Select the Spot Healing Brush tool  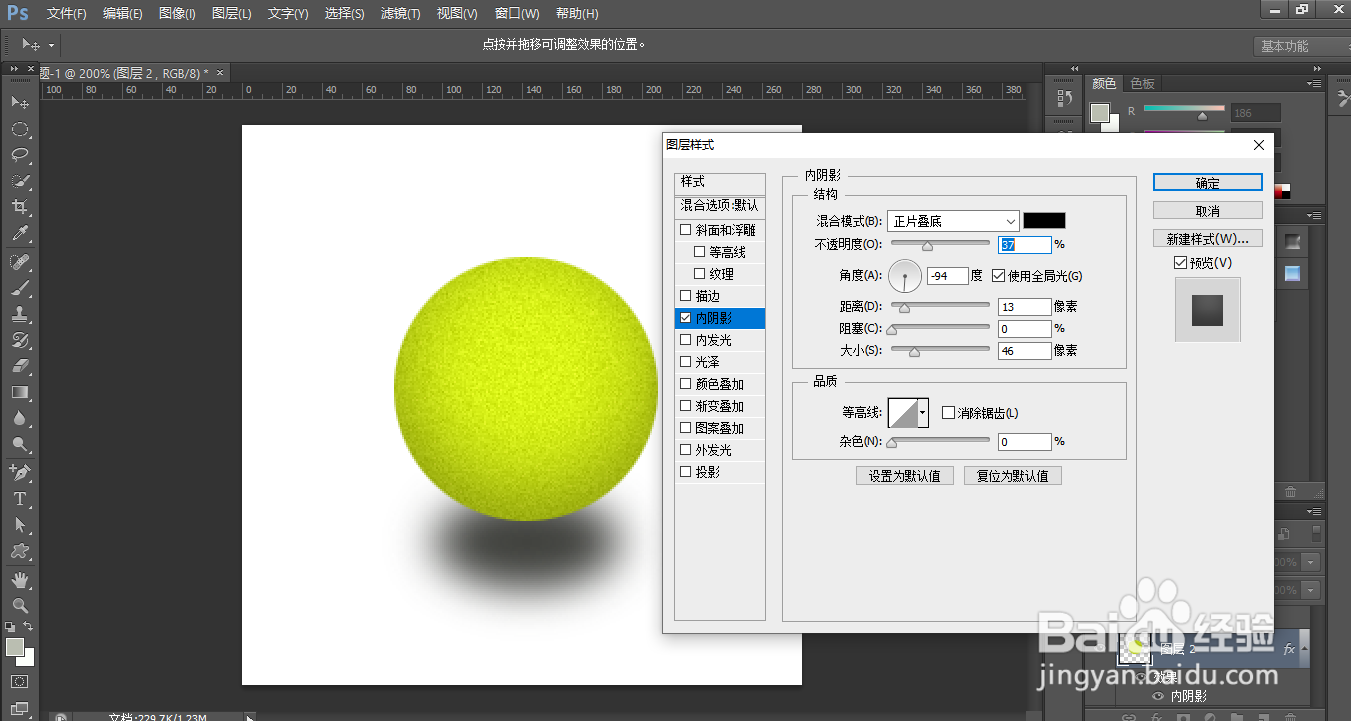point(19,262)
